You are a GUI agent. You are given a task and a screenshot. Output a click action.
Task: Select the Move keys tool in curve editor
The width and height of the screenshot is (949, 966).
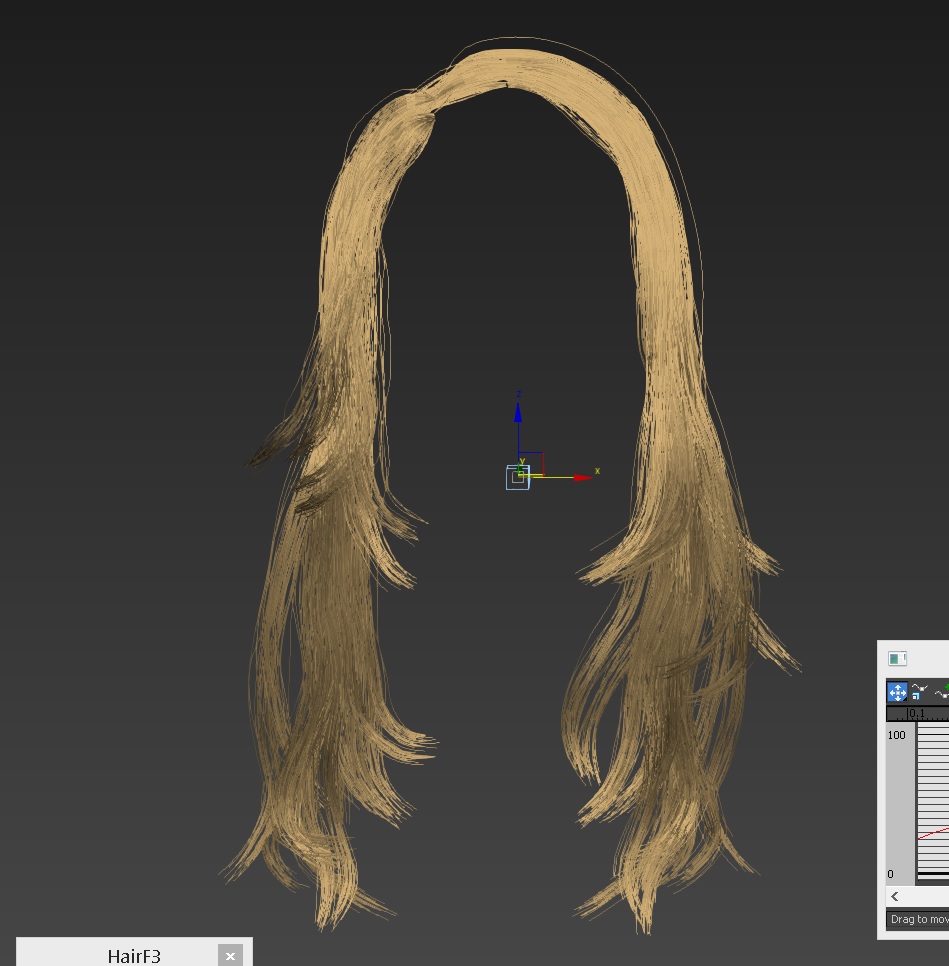coord(897,692)
